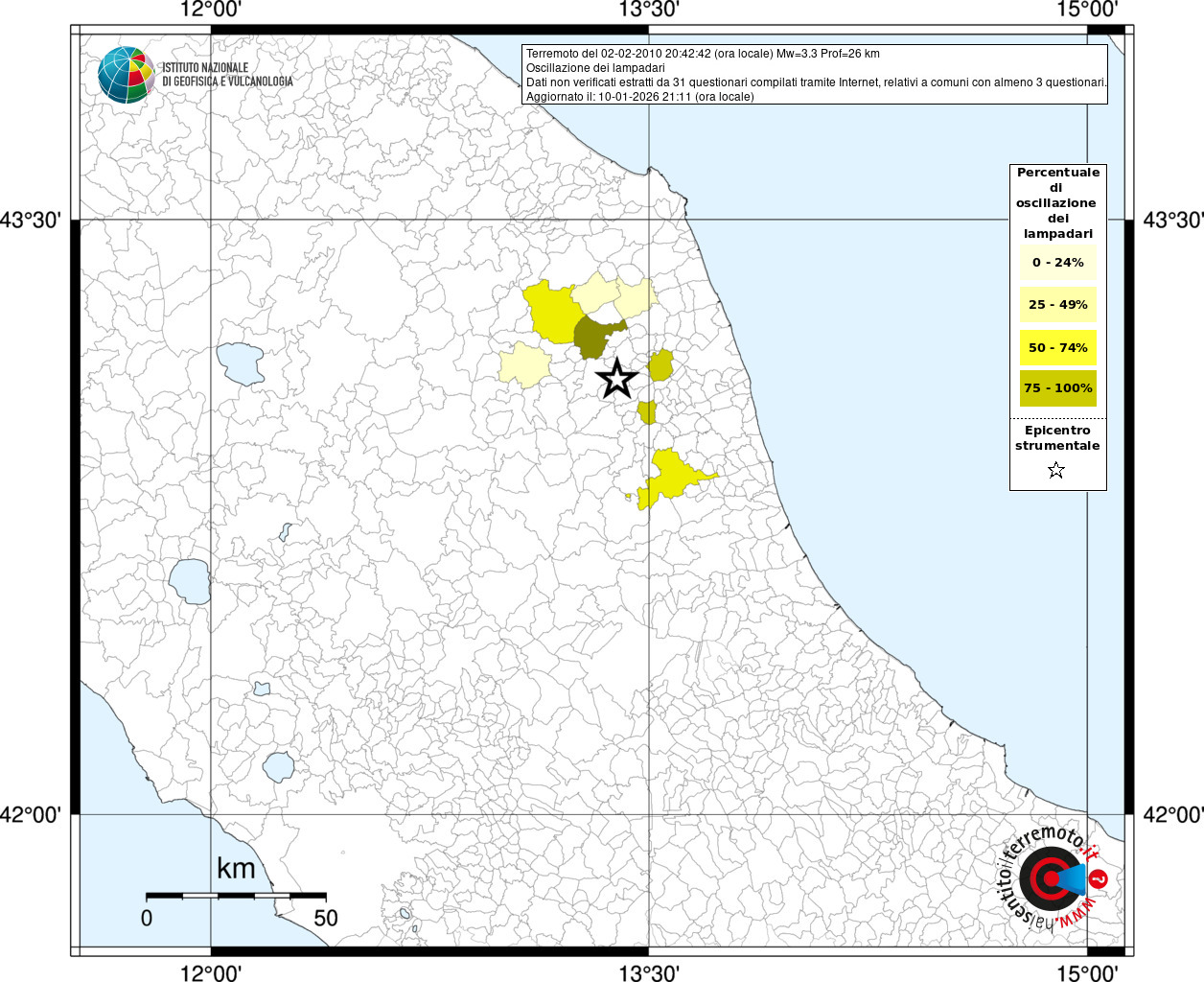Click the 'Dati non verificati' text line
1204x982 pixels.
point(816,82)
